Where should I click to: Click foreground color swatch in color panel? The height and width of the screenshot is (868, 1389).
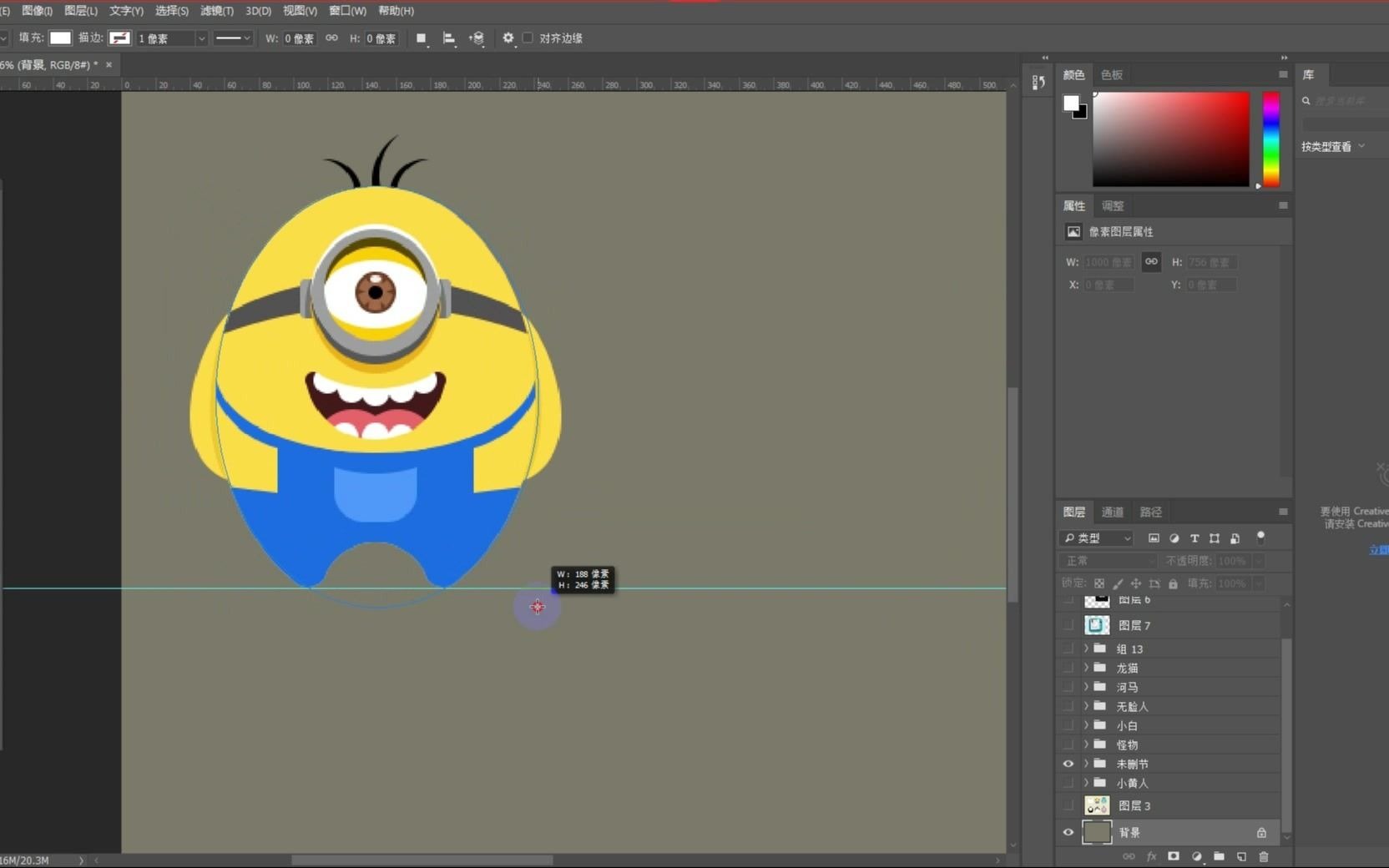tap(1070, 103)
